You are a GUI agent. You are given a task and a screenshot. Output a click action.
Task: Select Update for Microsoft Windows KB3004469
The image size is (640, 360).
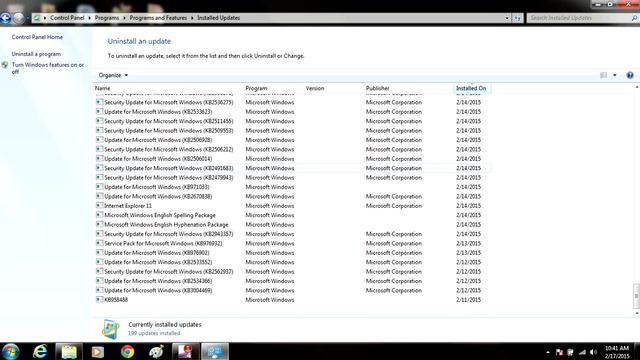click(x=292, y=290)
